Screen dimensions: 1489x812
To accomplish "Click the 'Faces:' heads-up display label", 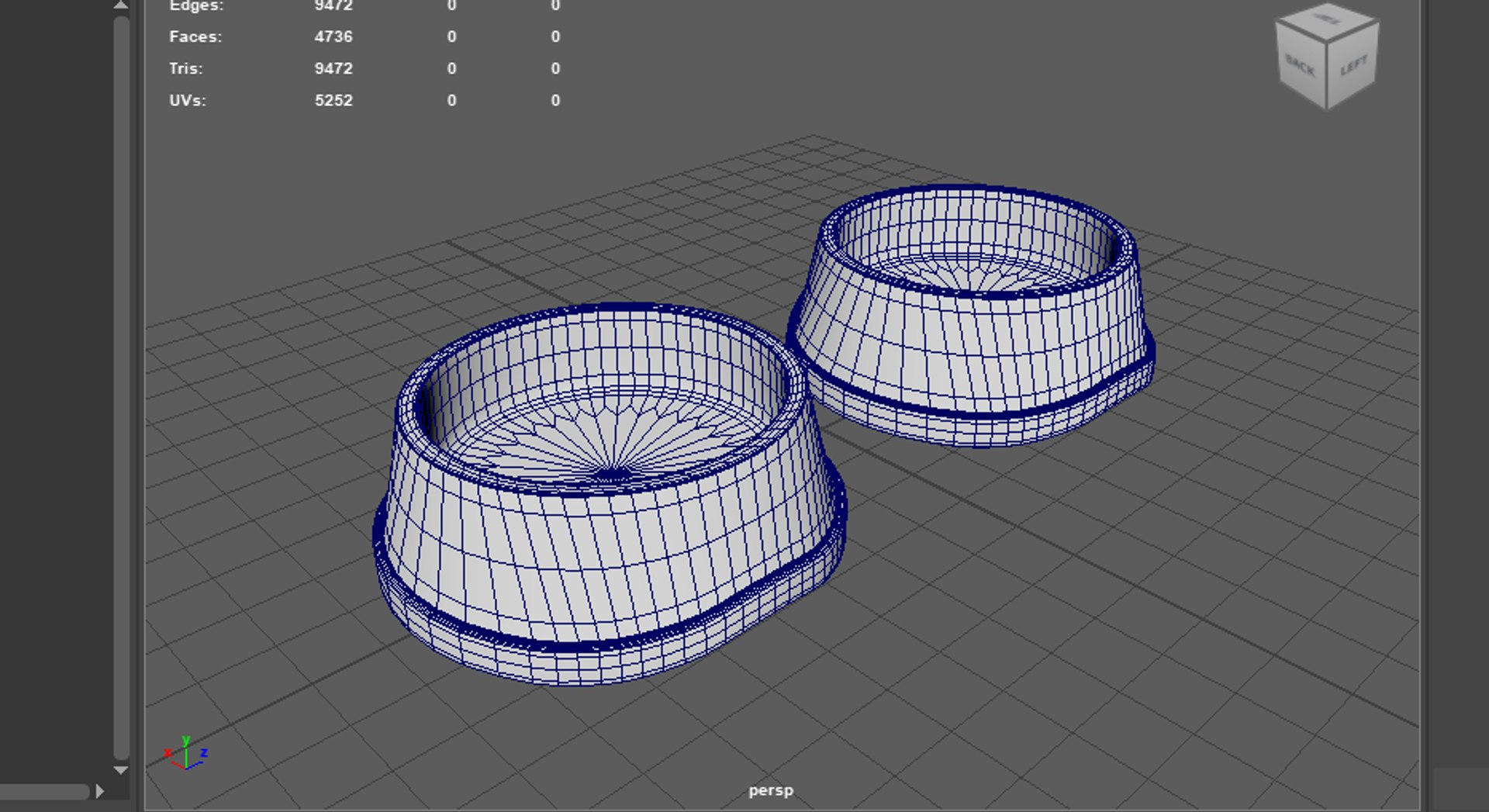I will (195, 36).
